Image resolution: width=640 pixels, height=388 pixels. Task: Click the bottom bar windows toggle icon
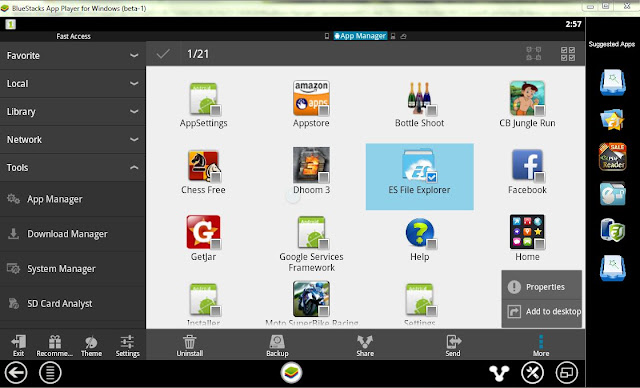(567, 373)
